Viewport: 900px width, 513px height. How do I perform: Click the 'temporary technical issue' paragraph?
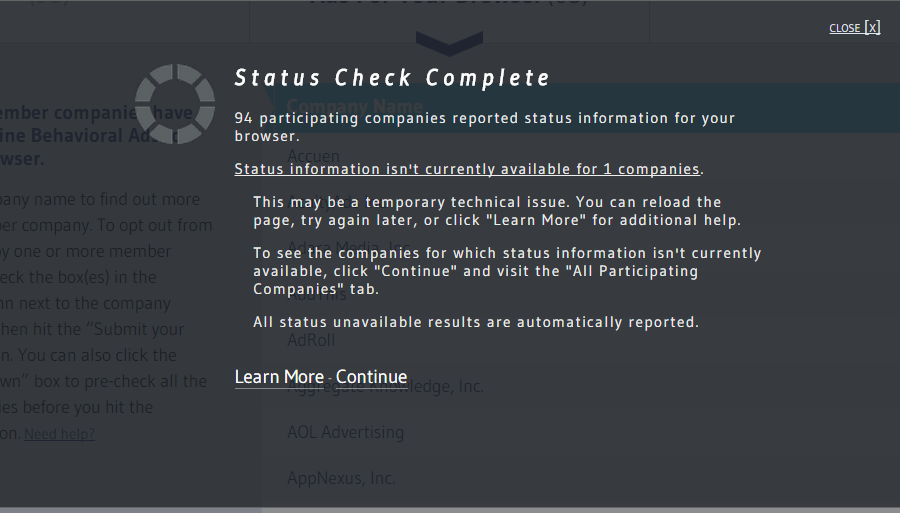coord(497,211)
